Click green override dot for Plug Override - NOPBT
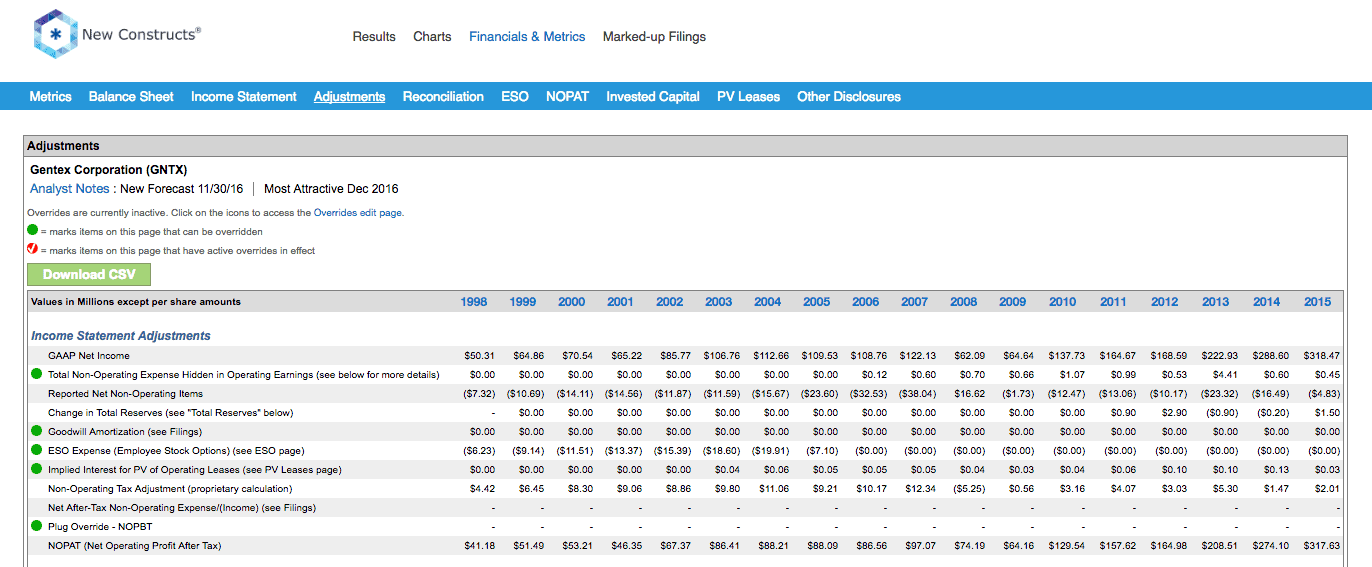 (37, 527)
